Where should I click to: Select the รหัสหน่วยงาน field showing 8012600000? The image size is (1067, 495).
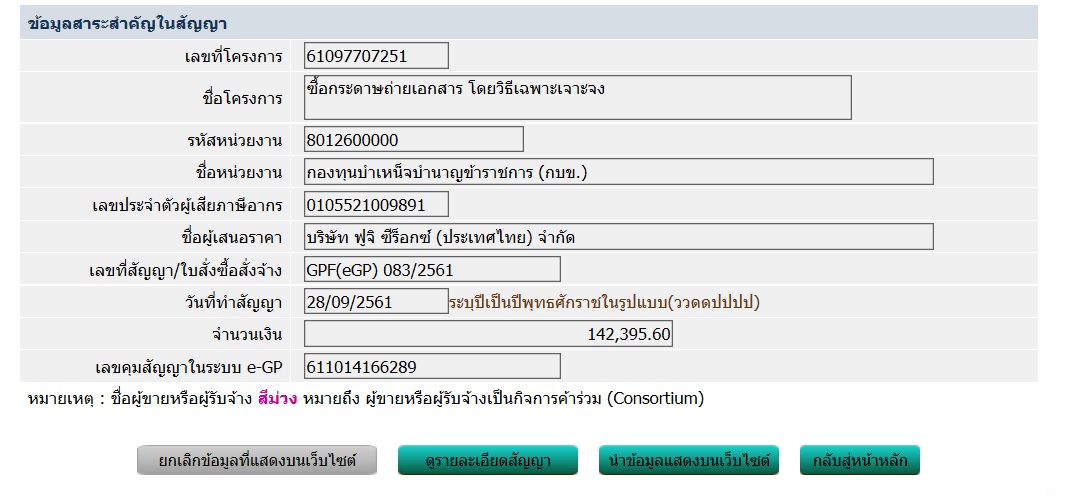tap(413, 140)
